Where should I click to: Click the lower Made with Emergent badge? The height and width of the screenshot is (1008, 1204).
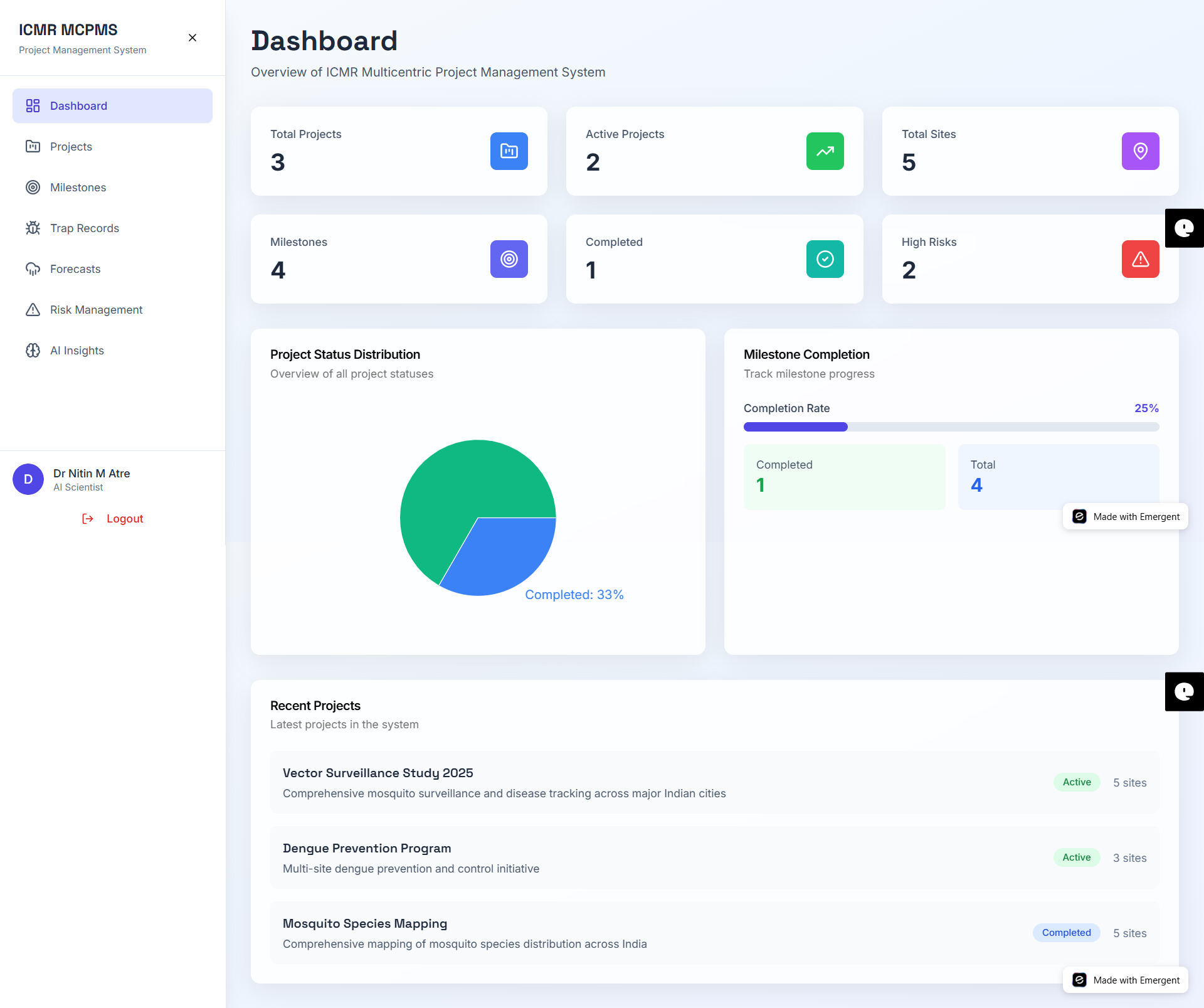click(1126, 980)
